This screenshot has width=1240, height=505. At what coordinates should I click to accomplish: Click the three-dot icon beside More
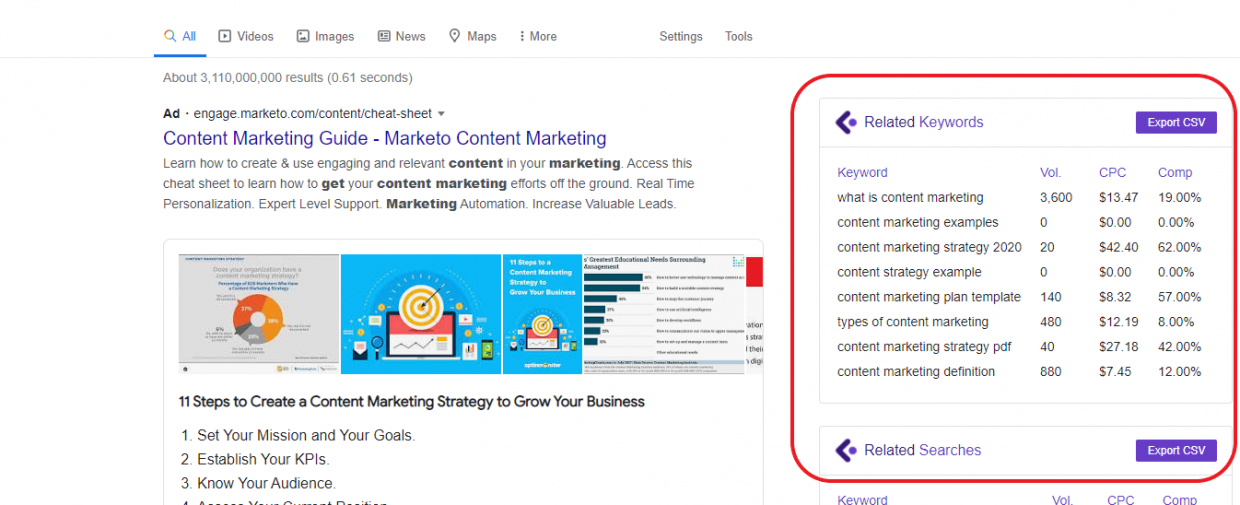pyautogui.click(x=522, y=36)
